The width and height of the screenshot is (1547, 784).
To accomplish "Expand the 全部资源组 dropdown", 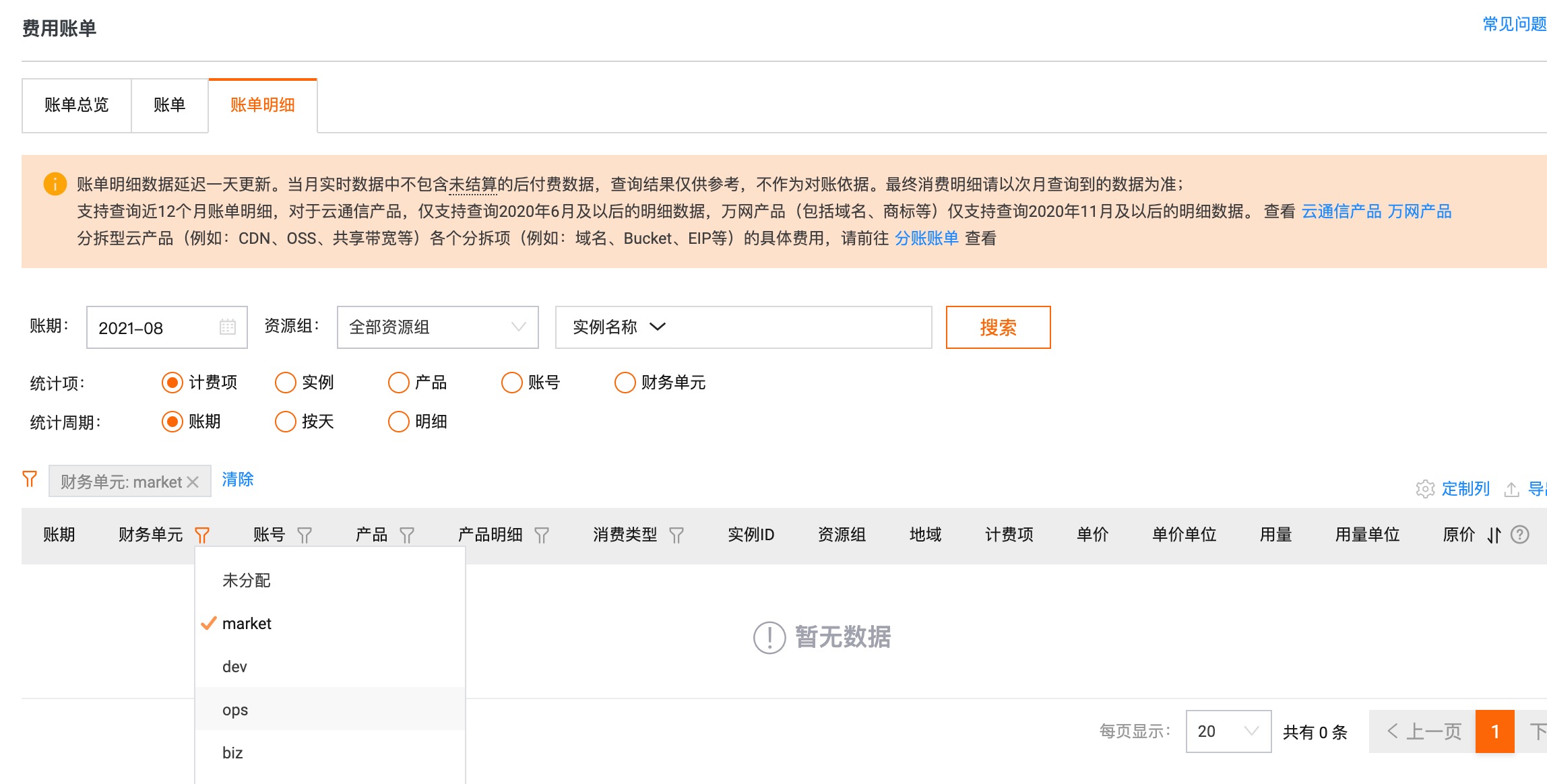I will click(438, 327).
